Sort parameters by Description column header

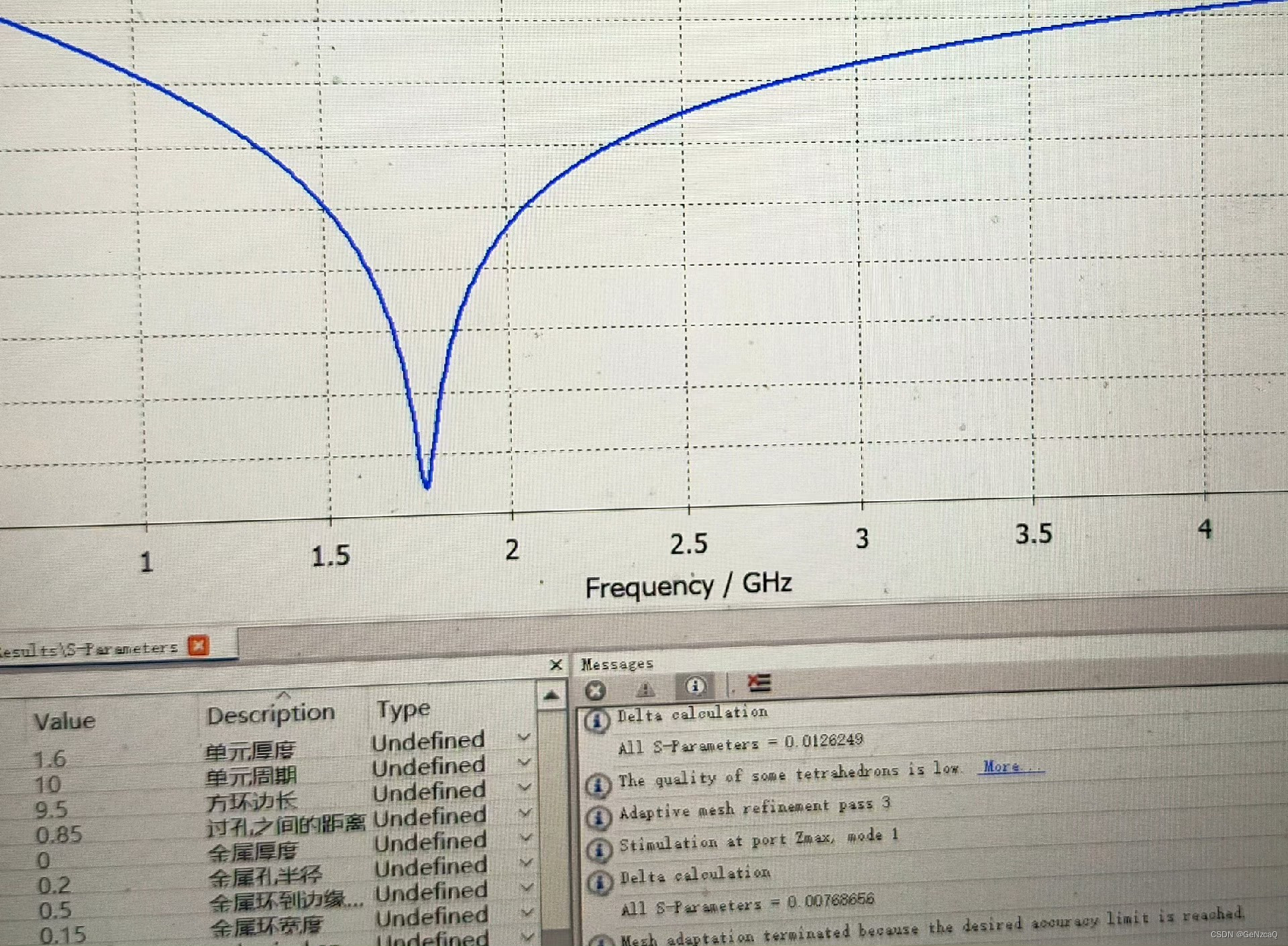click(270, 715)
